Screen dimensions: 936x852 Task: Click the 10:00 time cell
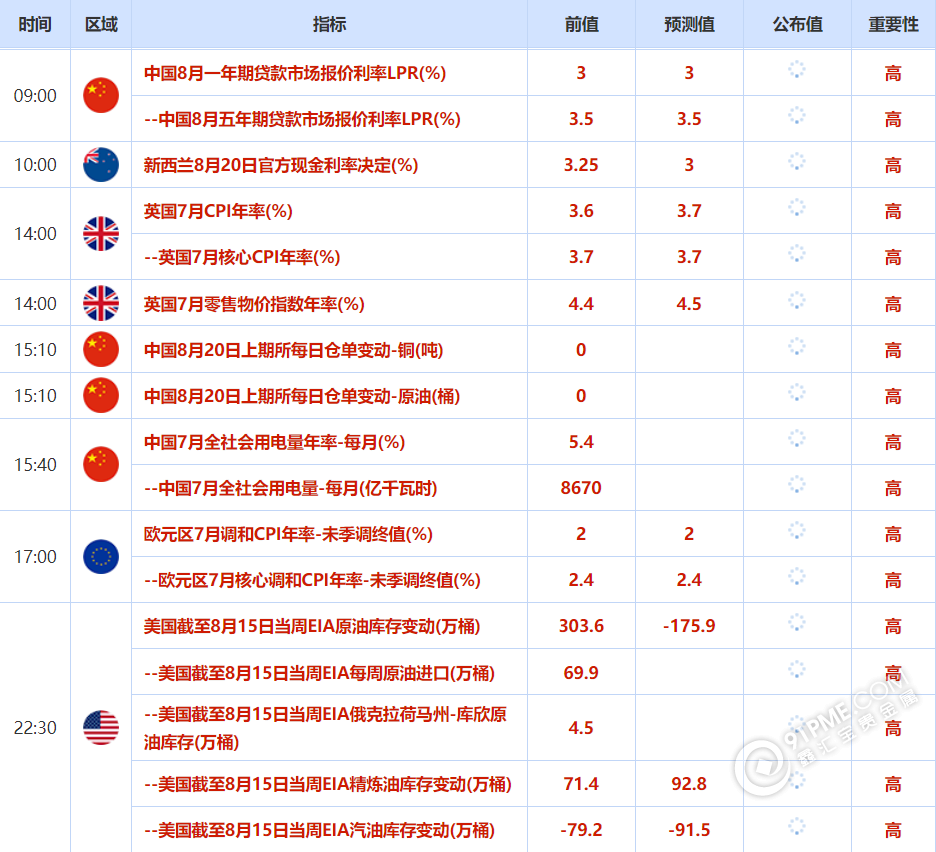(35, 165)
